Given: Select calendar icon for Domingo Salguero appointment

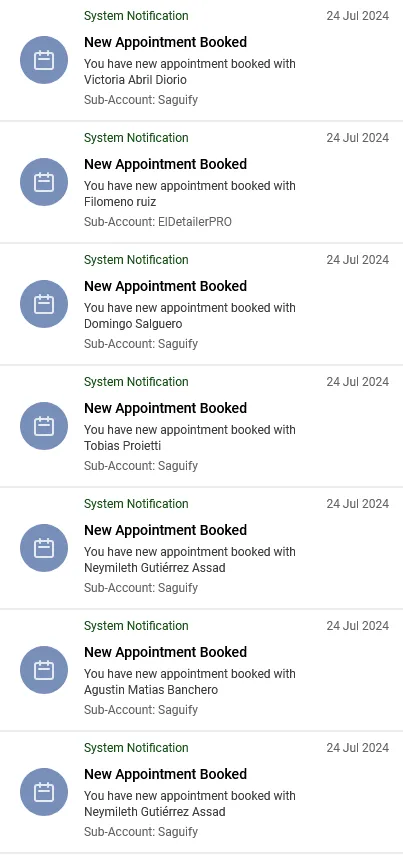Looking at the screenshot, I should [x=44, y=304].
